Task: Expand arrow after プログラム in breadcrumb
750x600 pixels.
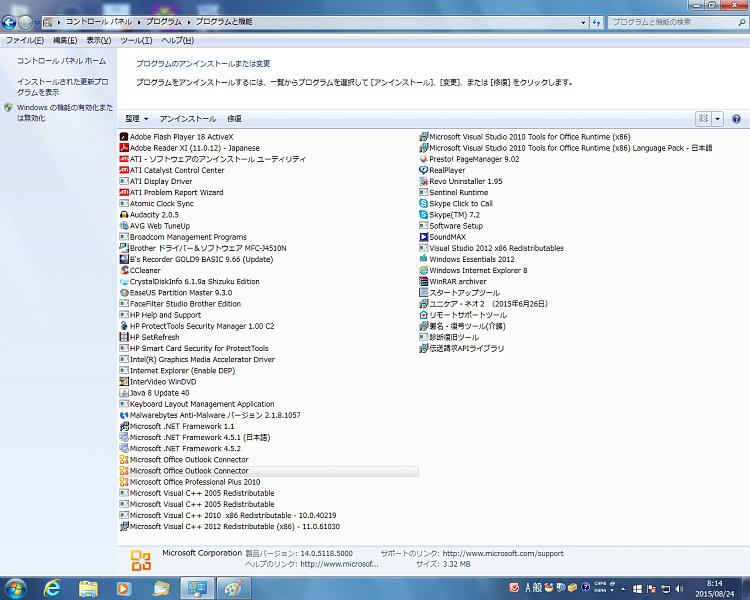Action: point(189,22)
